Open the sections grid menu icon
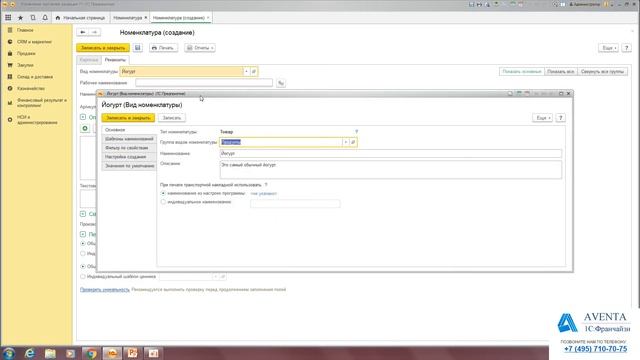This screenshot has width=640, height=360. click(x=8, y=18)
